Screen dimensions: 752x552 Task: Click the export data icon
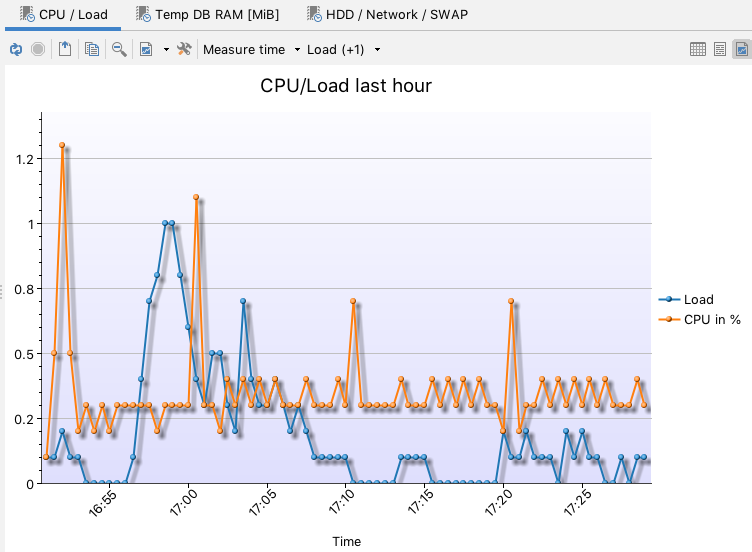coord(65,49)
